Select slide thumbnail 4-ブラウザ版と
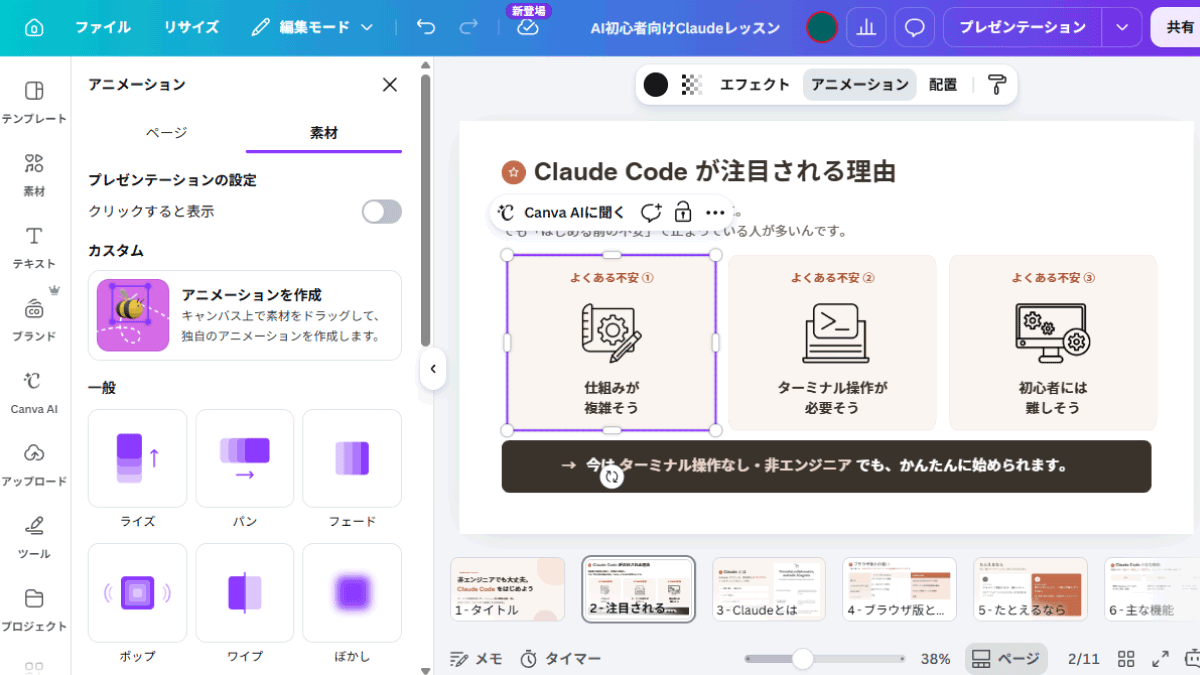 tap(900, 589)
